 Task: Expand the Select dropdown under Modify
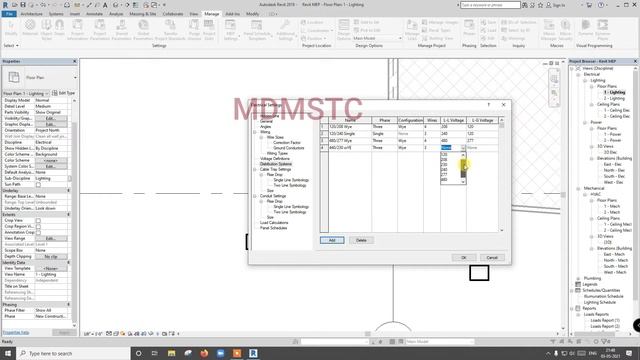tap(11, 46)
